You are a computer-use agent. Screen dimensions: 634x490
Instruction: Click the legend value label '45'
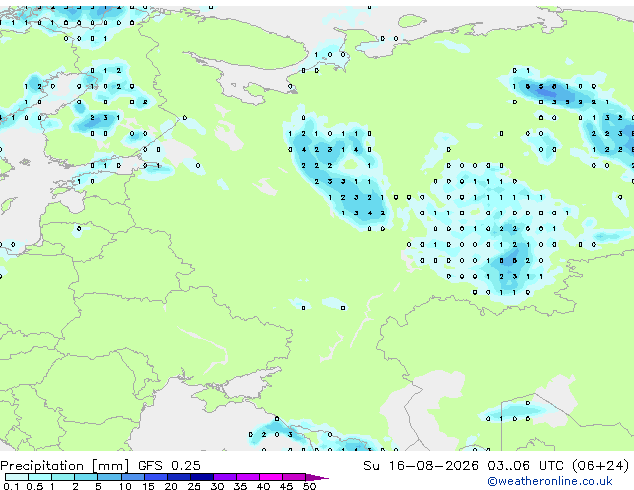click(x=286, y=486)
